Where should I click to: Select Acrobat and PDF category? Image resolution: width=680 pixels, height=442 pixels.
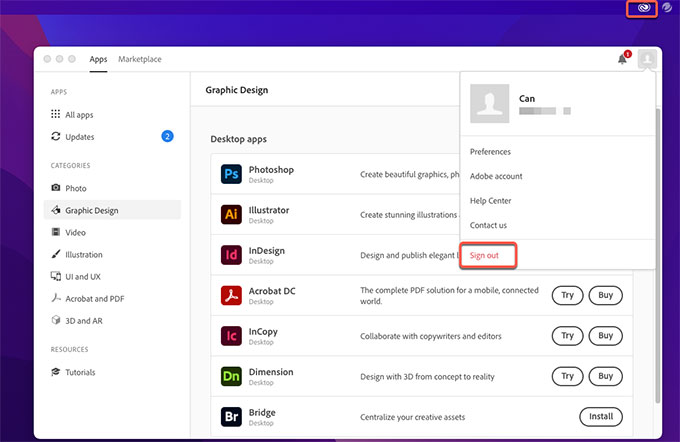[95, 298]
